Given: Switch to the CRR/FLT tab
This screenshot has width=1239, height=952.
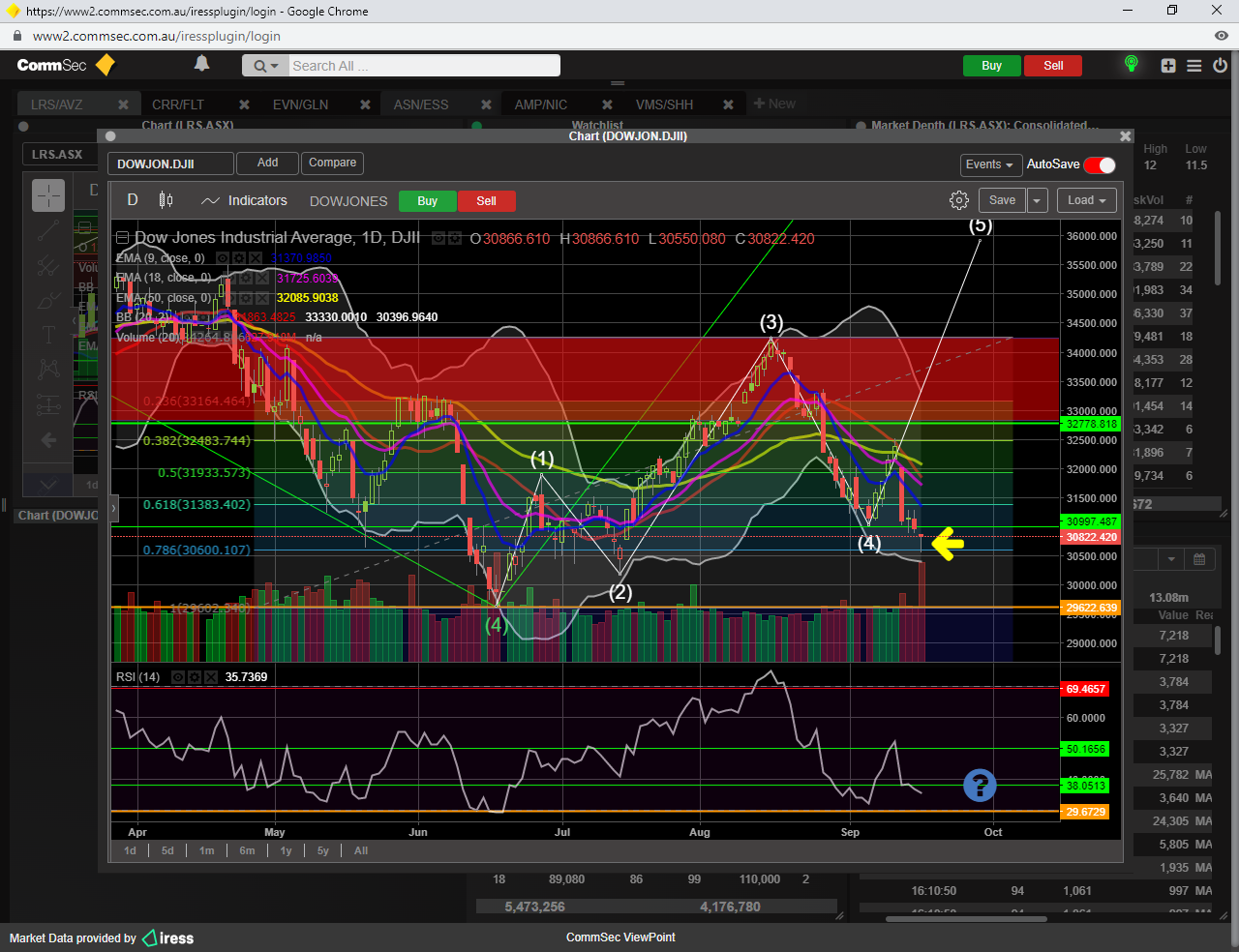Looking at the screenshot, I should [x=178, y=104].
